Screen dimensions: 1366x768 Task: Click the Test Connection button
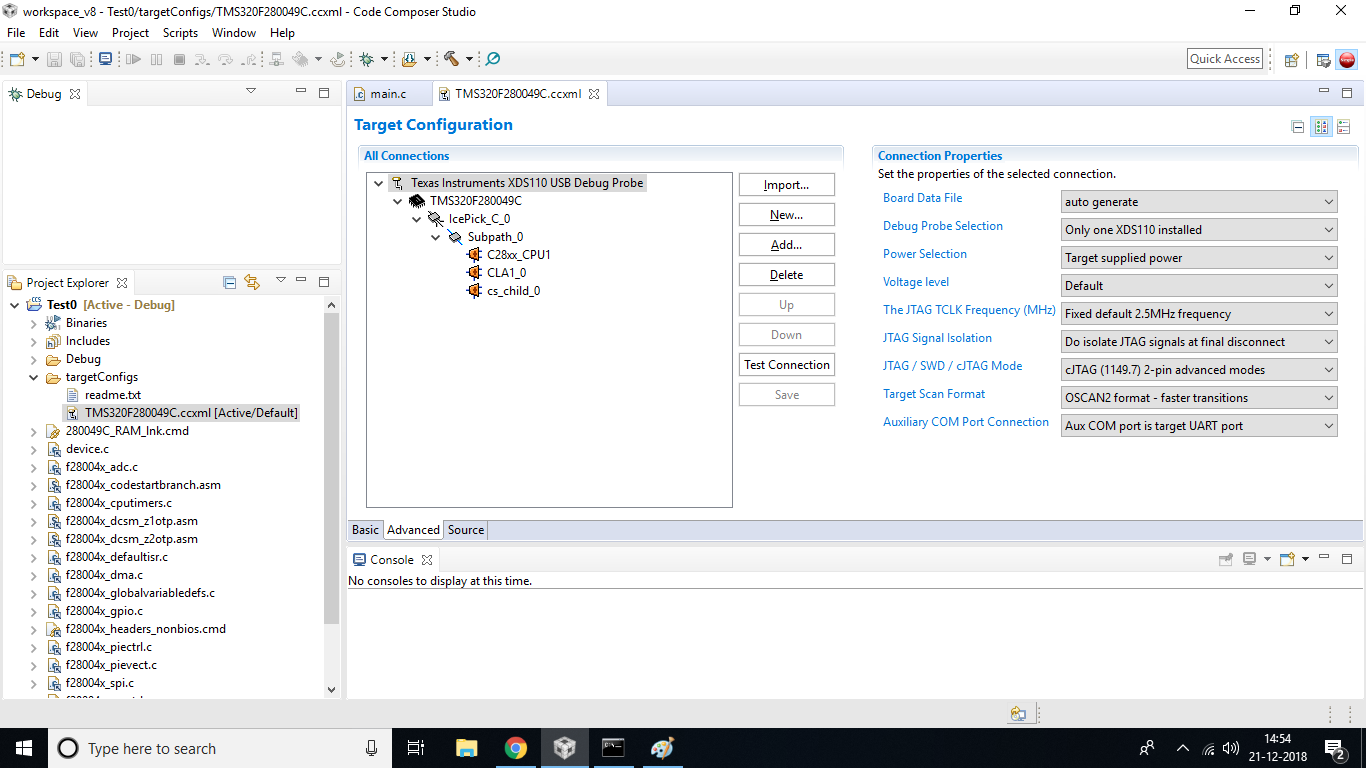pos(786,365)
